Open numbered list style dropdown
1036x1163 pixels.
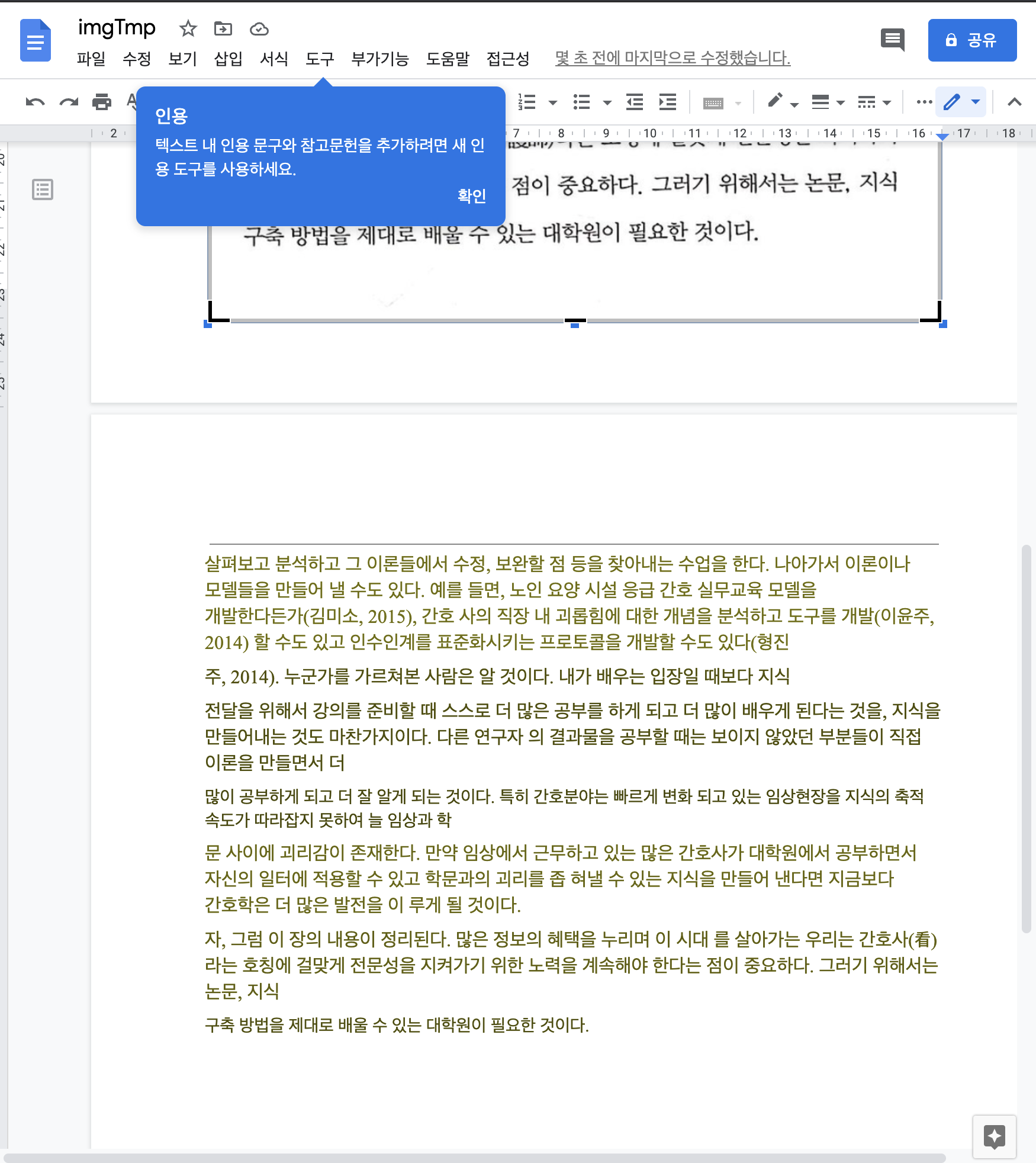pos(553,102)
